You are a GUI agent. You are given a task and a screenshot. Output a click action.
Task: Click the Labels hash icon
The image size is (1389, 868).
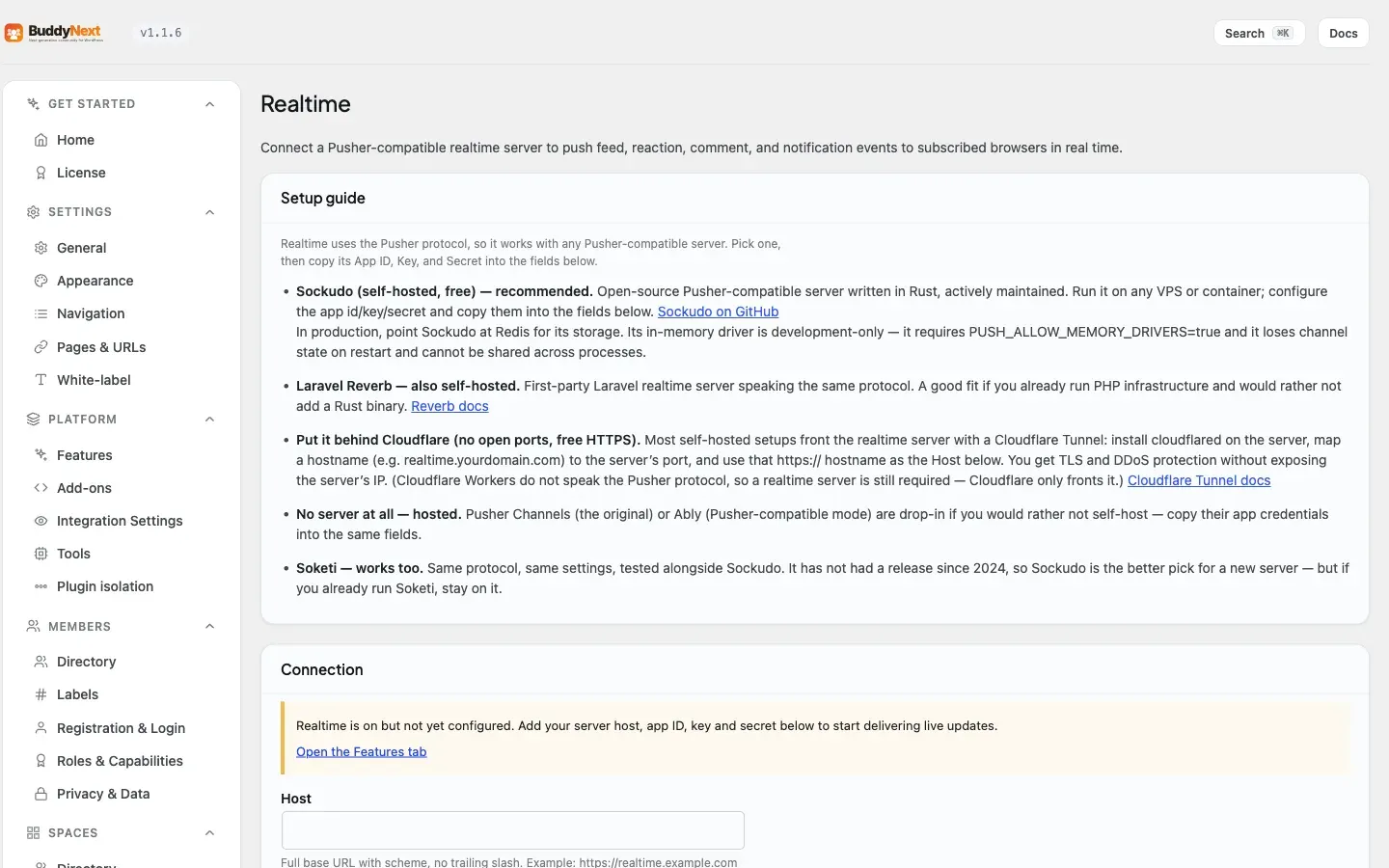coord(41,694)
